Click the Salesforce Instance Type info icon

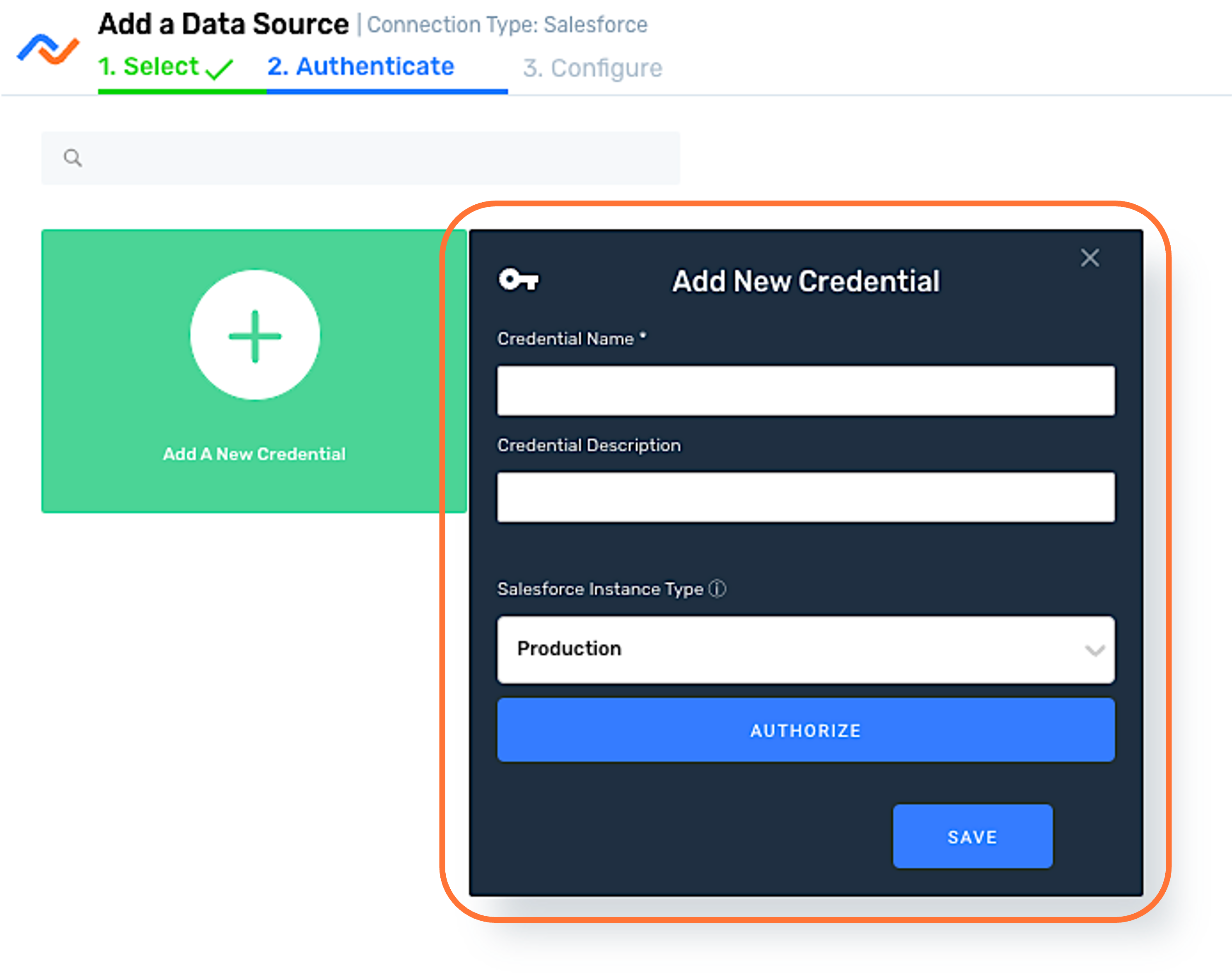(717, 588)
